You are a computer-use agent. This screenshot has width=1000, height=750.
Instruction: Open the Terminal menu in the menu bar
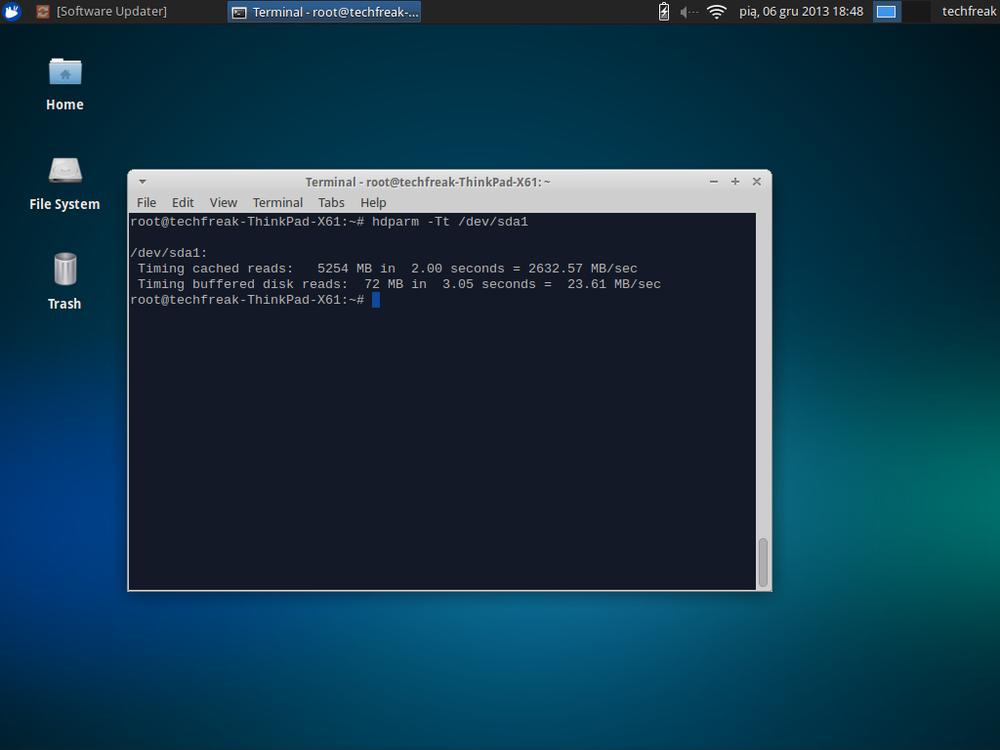click(x=277, y=203)
